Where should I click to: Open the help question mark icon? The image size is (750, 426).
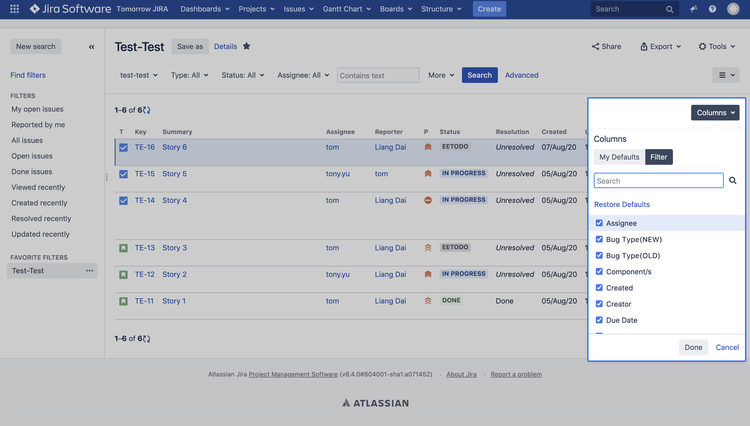click(x=713, y=9)
